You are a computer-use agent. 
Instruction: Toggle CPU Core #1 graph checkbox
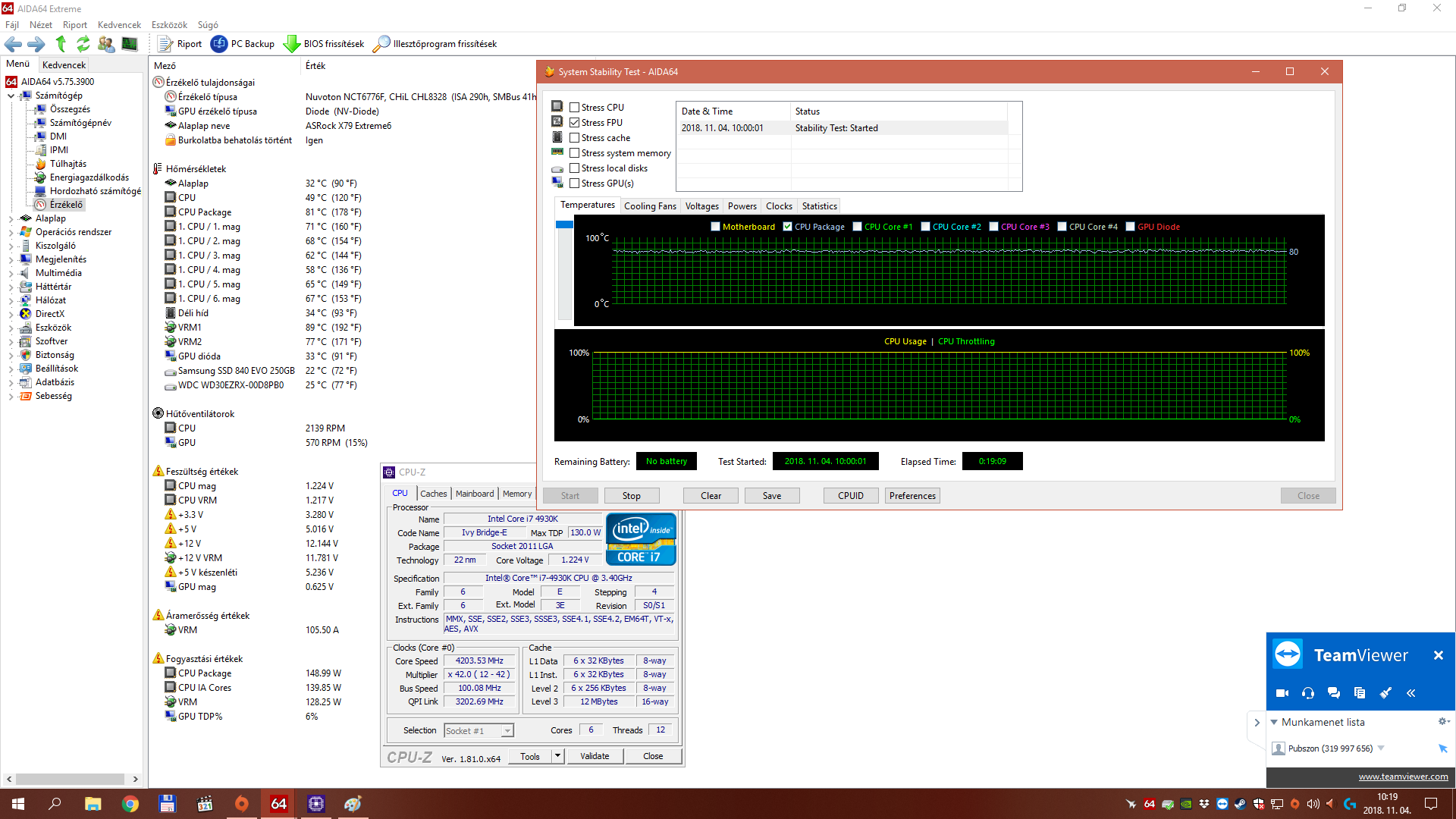857,227
